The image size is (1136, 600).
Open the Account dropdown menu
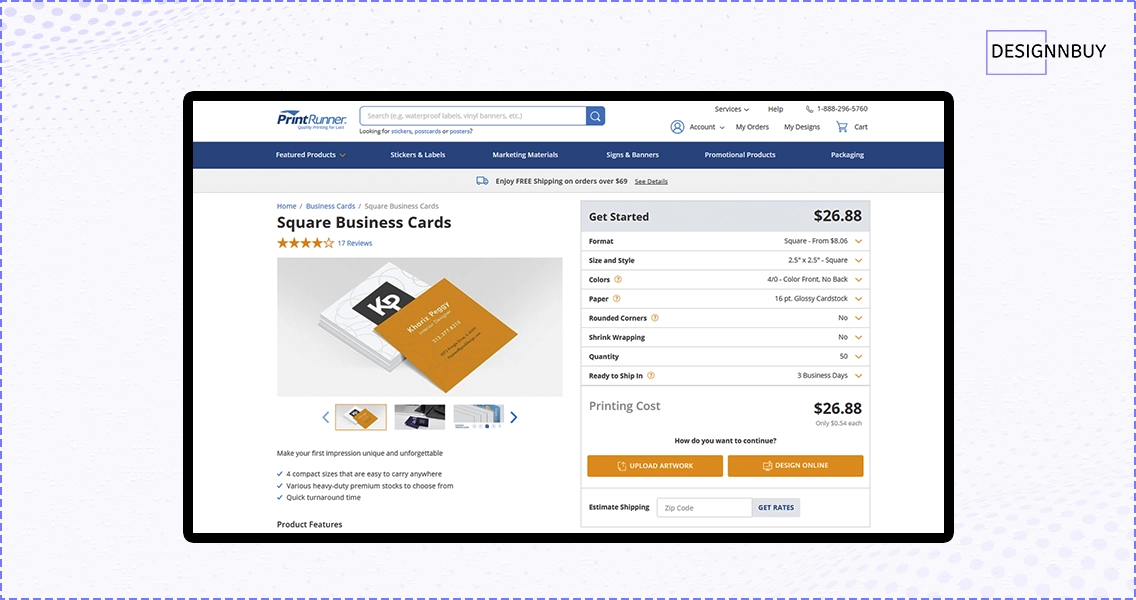pos(706,127)
